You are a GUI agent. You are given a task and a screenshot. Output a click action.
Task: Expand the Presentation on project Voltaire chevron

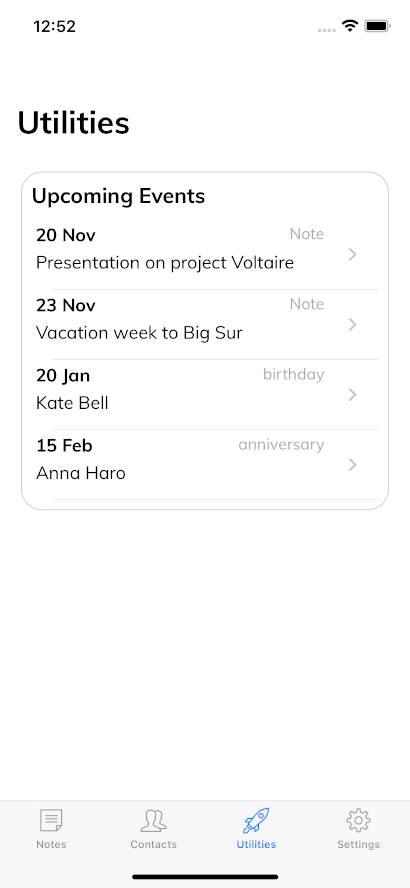tap(353, 254)
